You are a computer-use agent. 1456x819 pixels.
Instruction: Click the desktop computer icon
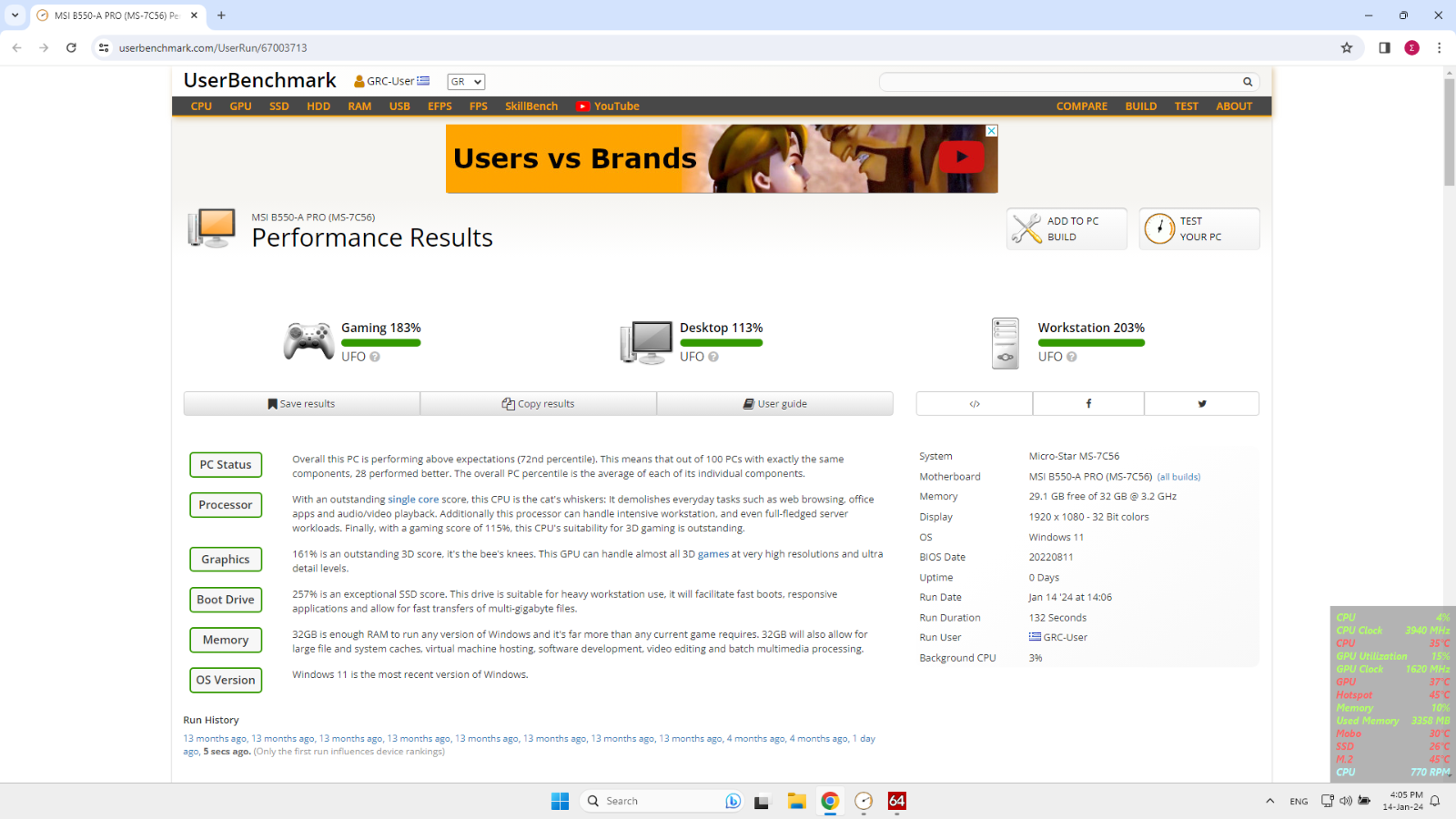646,342
